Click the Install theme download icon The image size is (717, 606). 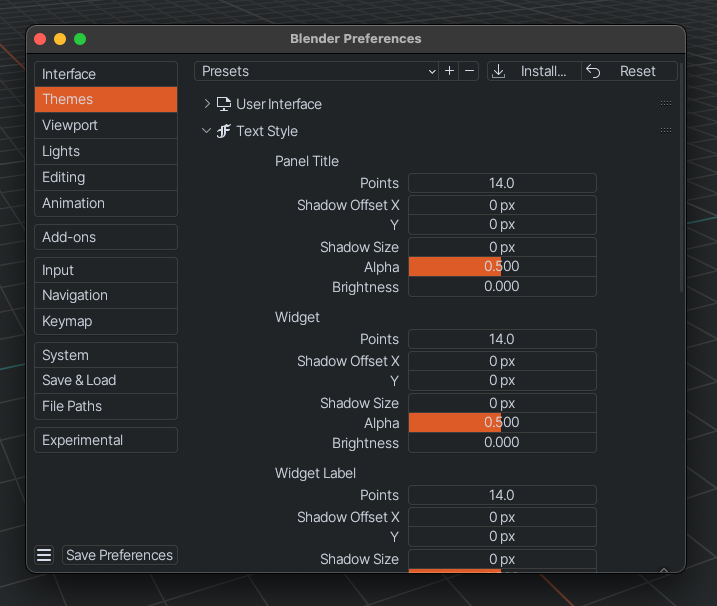498,71
